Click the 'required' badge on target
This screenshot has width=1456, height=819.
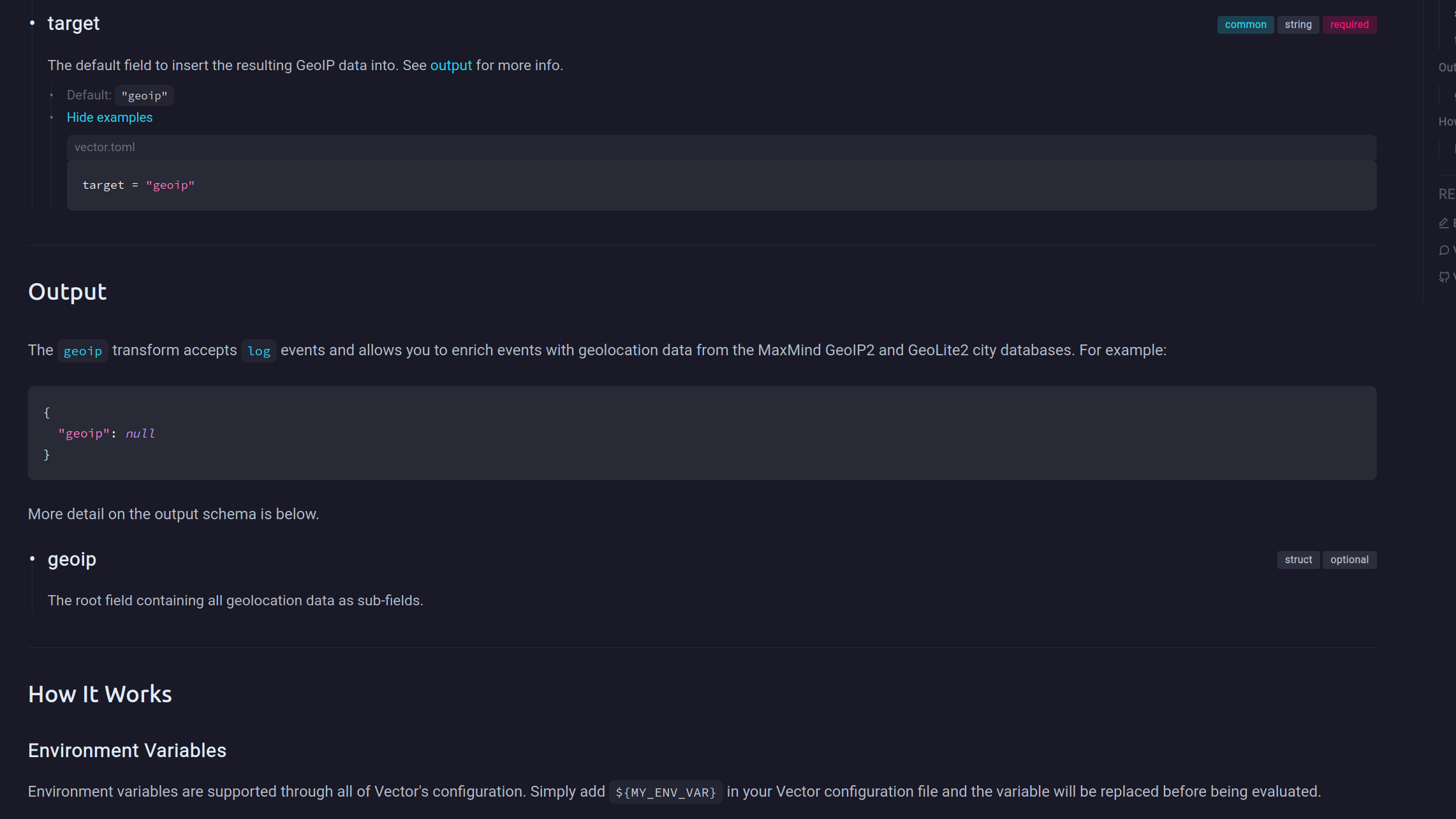click(x=1349, y=25)
